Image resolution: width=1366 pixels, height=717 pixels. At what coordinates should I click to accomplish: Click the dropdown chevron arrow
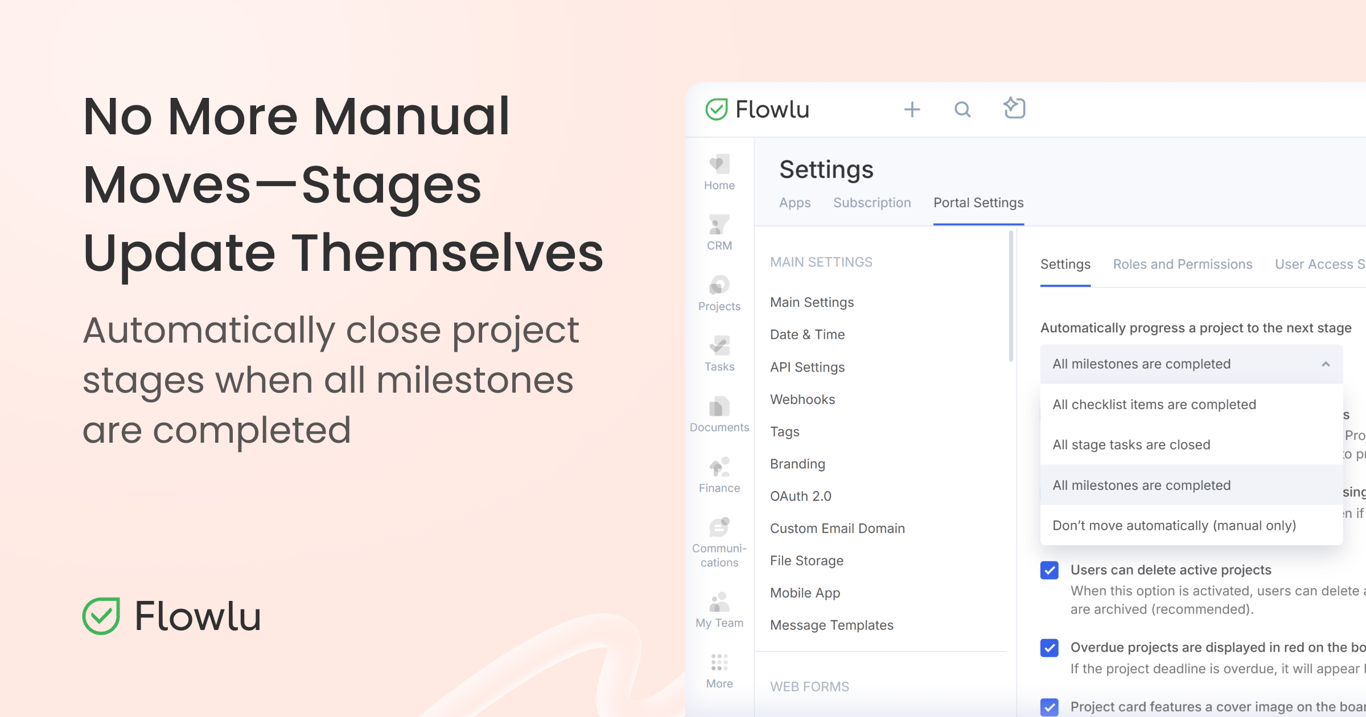point(1325,364)
